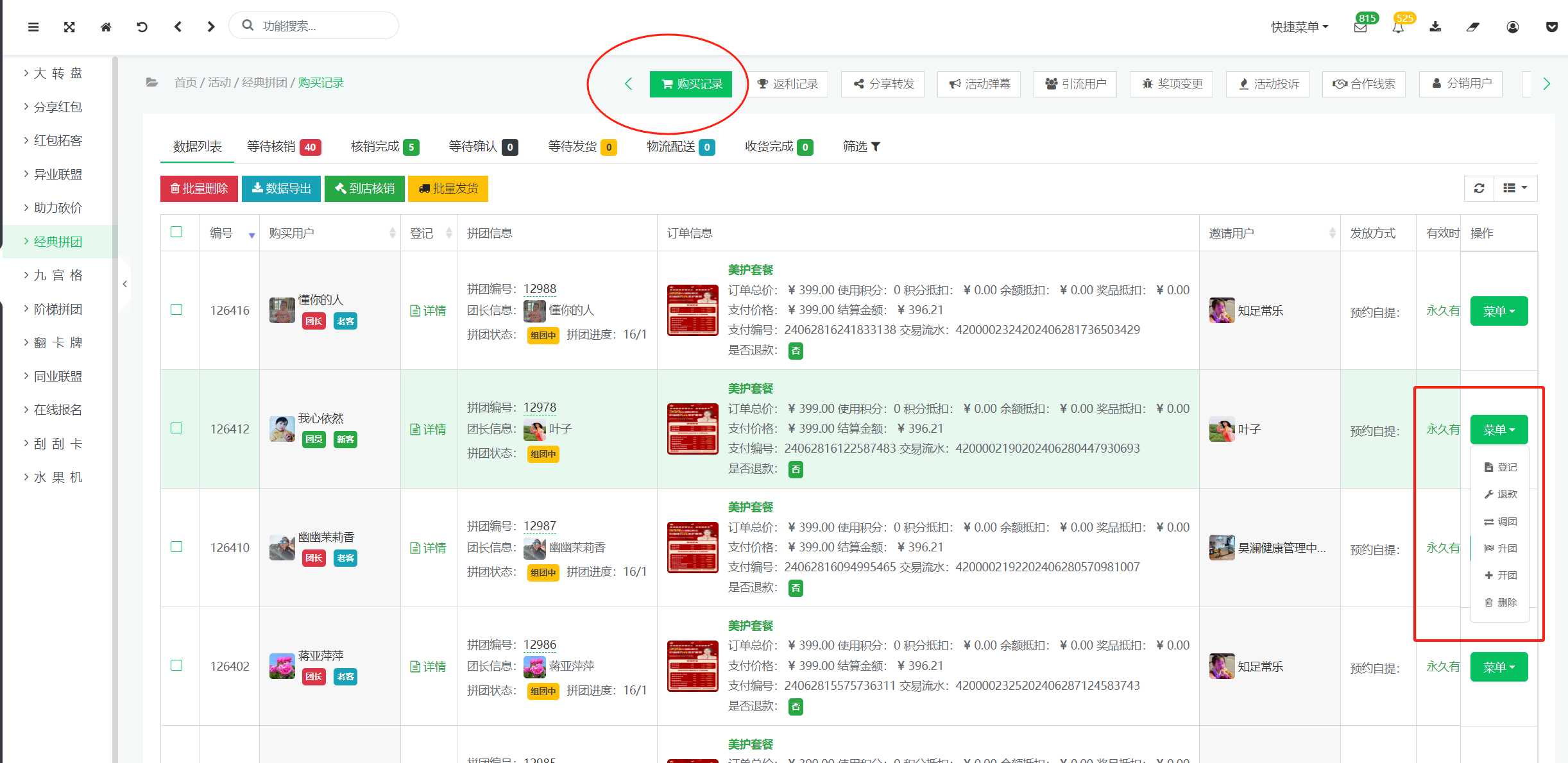Click the 到店核销 button
The width and height of the screenshot is (1568, 763).
pyautogui.click(x=364, y=189)
